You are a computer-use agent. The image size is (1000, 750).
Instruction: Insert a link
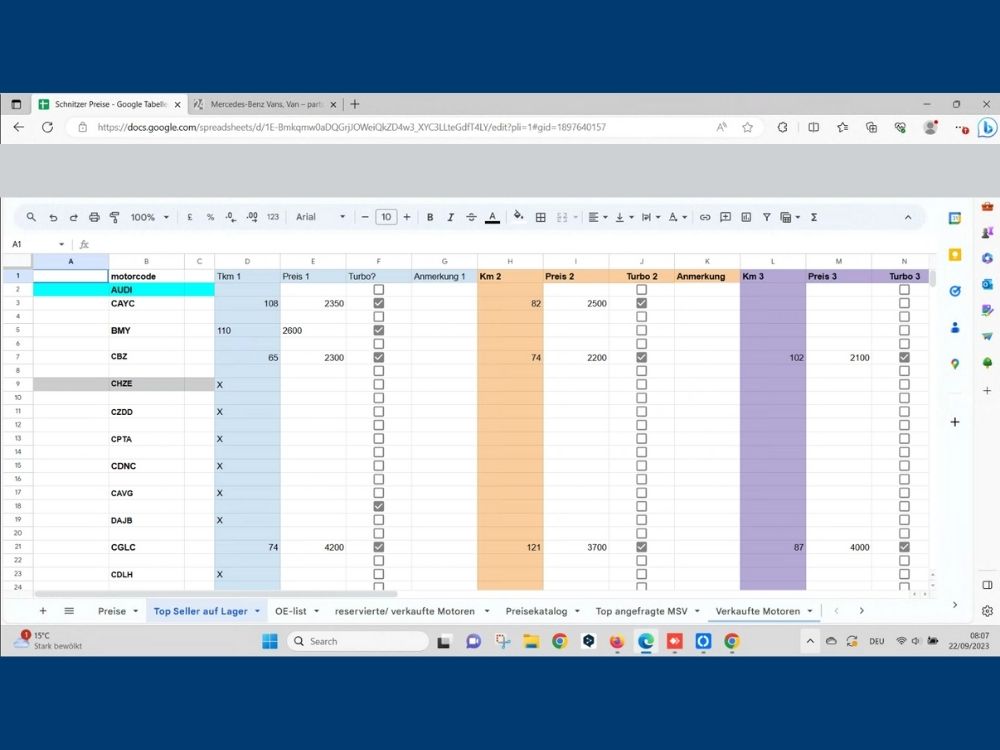(x=705, y=217)
